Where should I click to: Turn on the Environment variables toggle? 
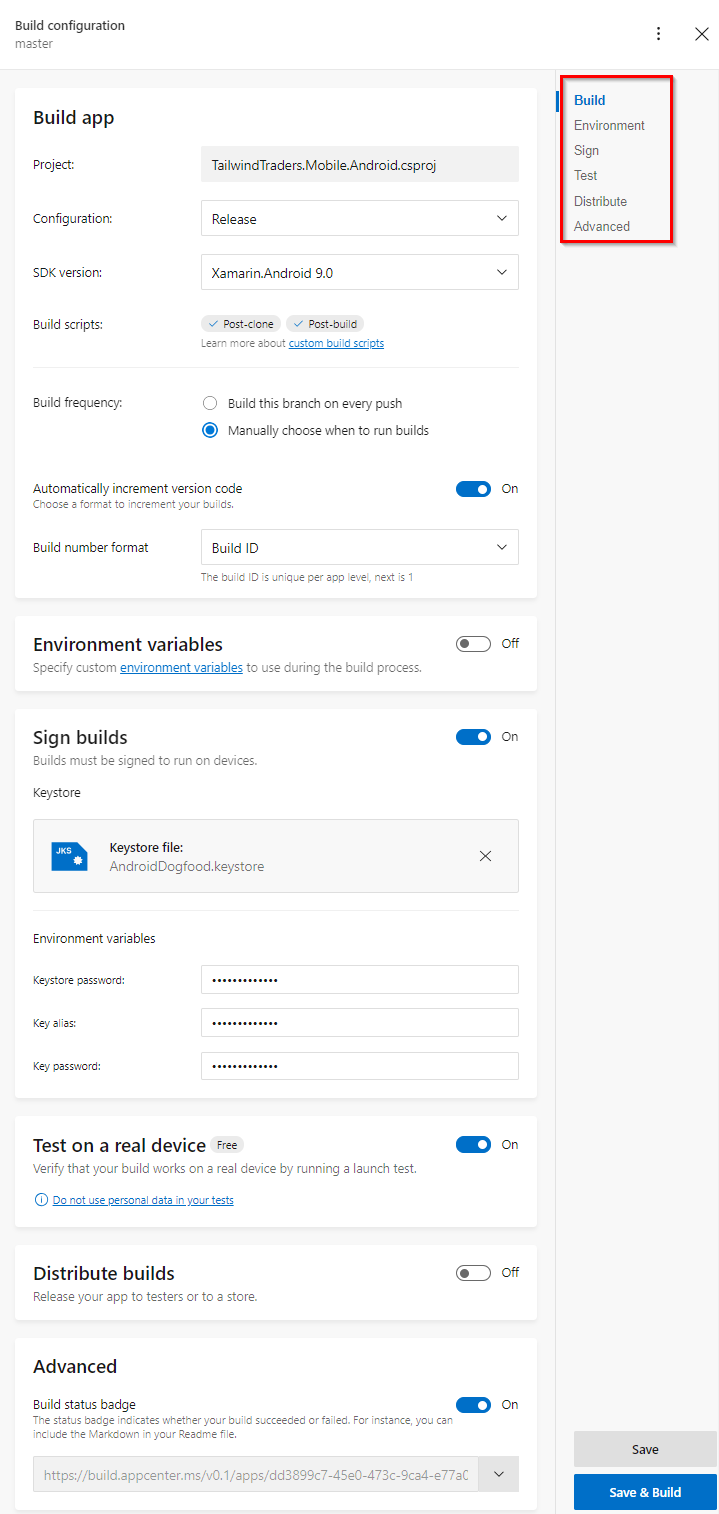473,644
